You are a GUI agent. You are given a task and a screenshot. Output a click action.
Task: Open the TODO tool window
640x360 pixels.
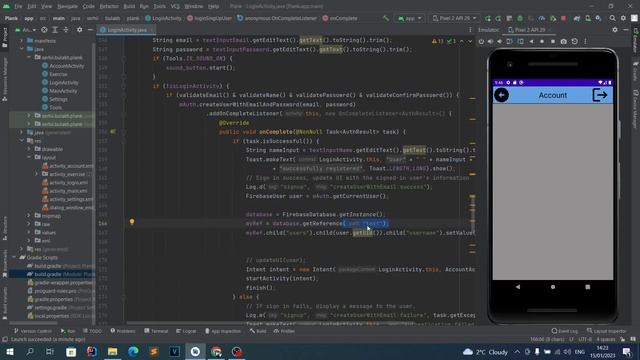coord(92,331)
